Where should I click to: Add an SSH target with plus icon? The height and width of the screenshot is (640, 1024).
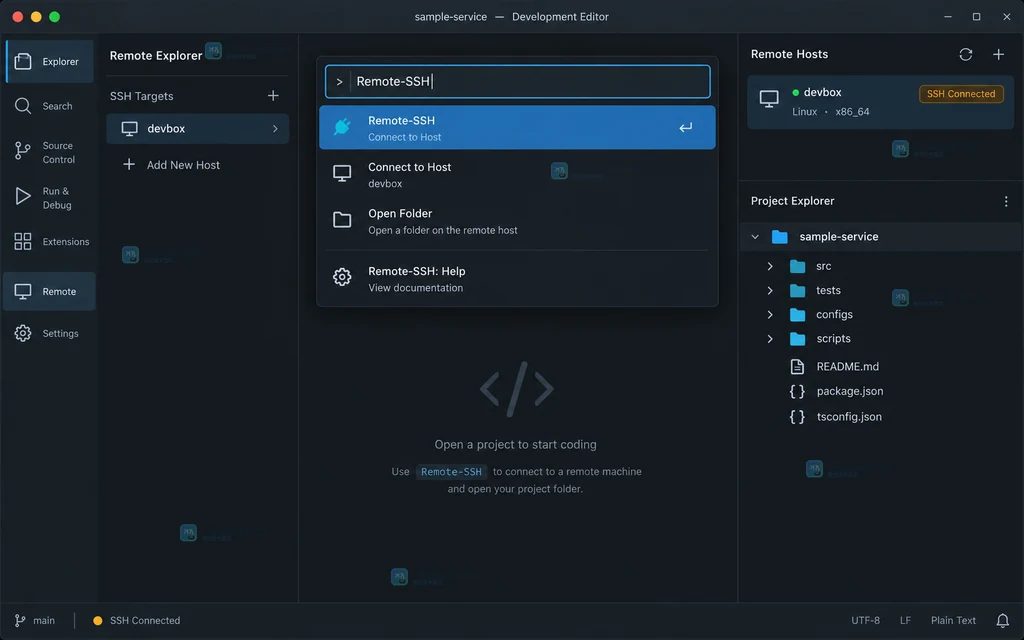coord(273,96)
